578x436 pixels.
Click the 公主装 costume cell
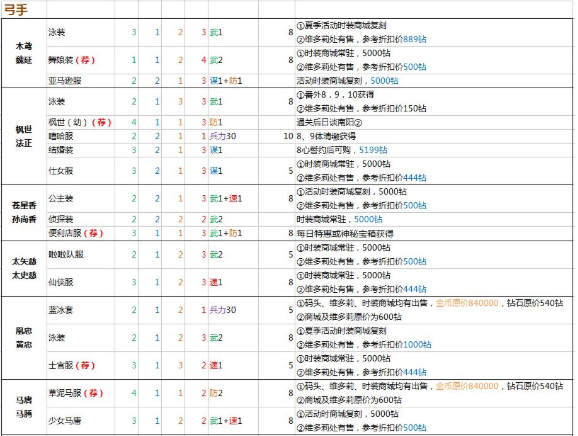tap(80, 198)
